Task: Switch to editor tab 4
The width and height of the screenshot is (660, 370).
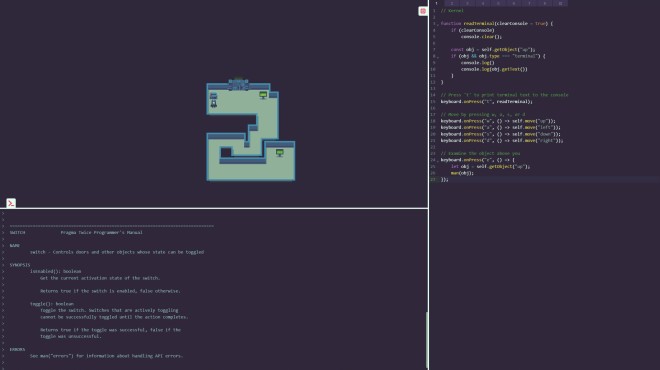Action: pos(483,3)
